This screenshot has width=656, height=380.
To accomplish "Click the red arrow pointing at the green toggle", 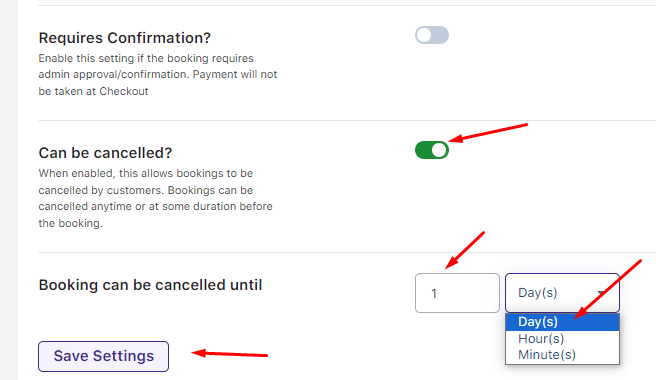I will [x=488, y=133].
